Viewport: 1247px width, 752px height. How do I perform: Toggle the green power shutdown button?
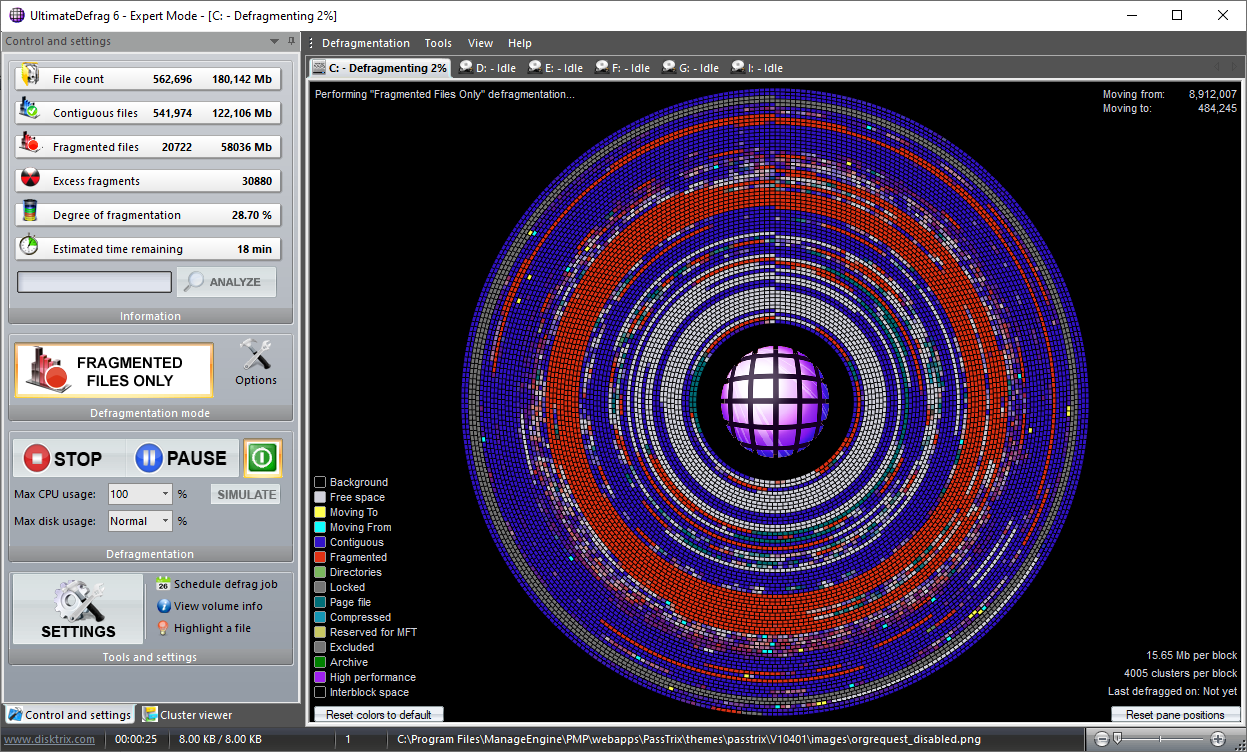pyautogui.click(x=262, y=458)
